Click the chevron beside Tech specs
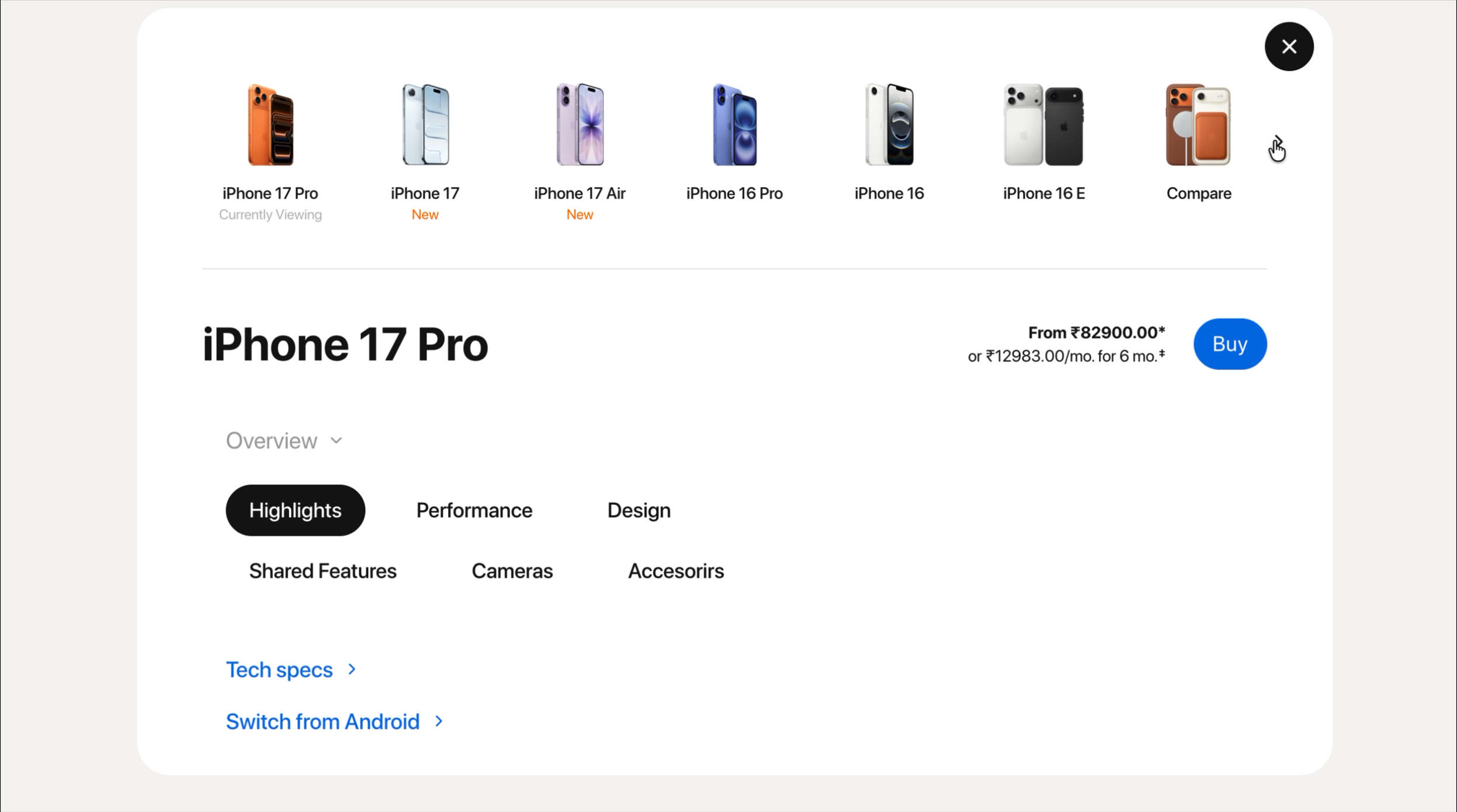The width and height of the screenshot is (1457, 812). coord(352,669)
